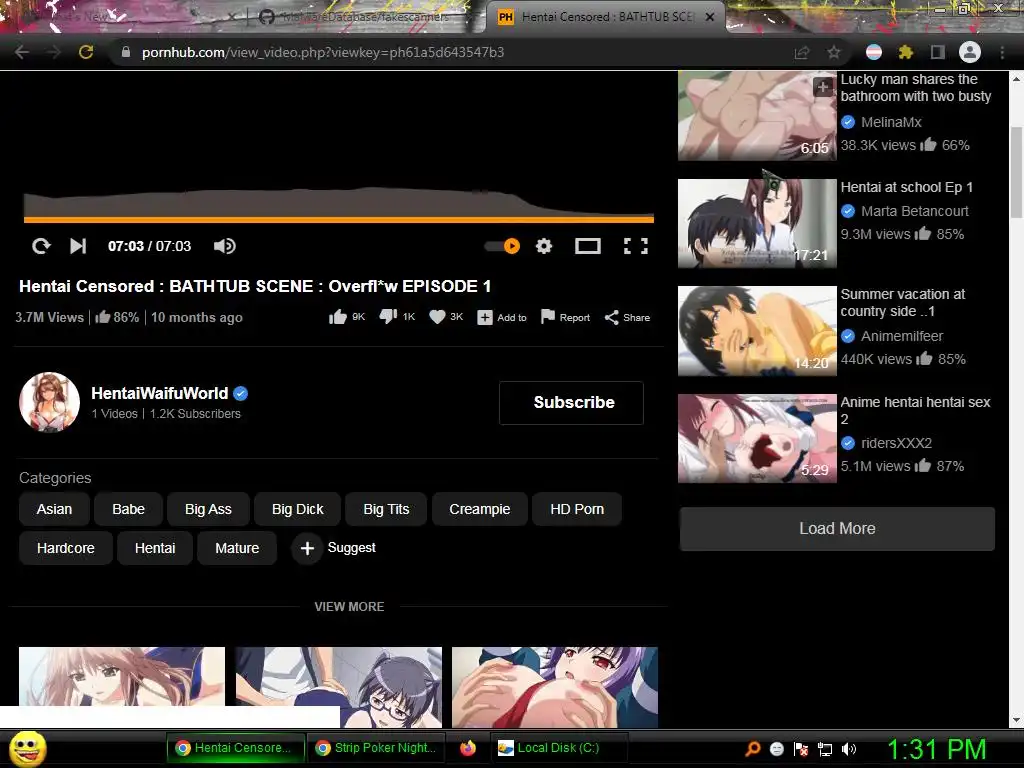Click the scrollbar down arrow

click(1016, 720)
